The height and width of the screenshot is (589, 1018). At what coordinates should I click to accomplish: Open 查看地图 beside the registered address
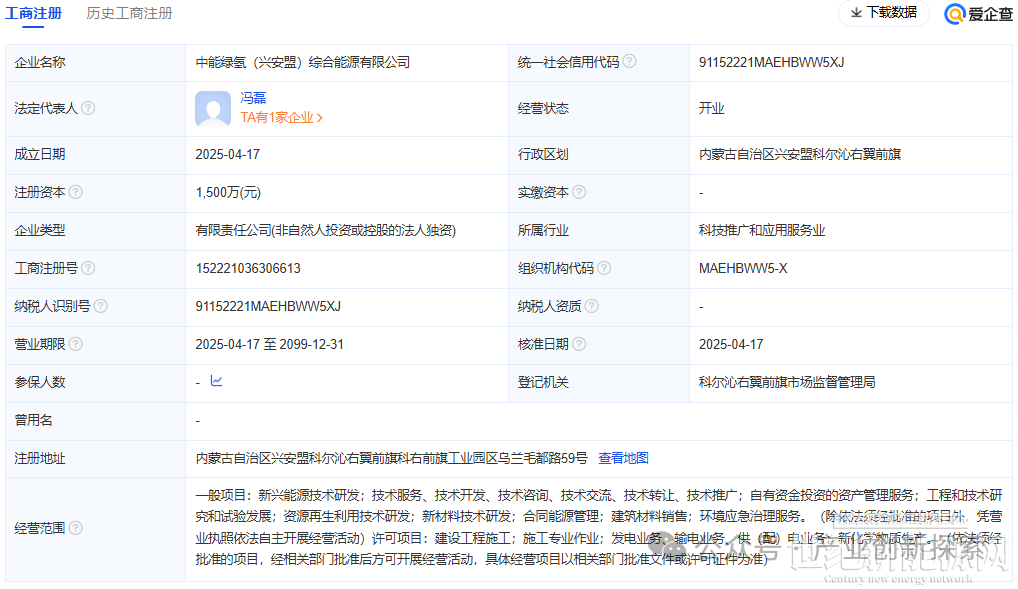click(622, 457)
